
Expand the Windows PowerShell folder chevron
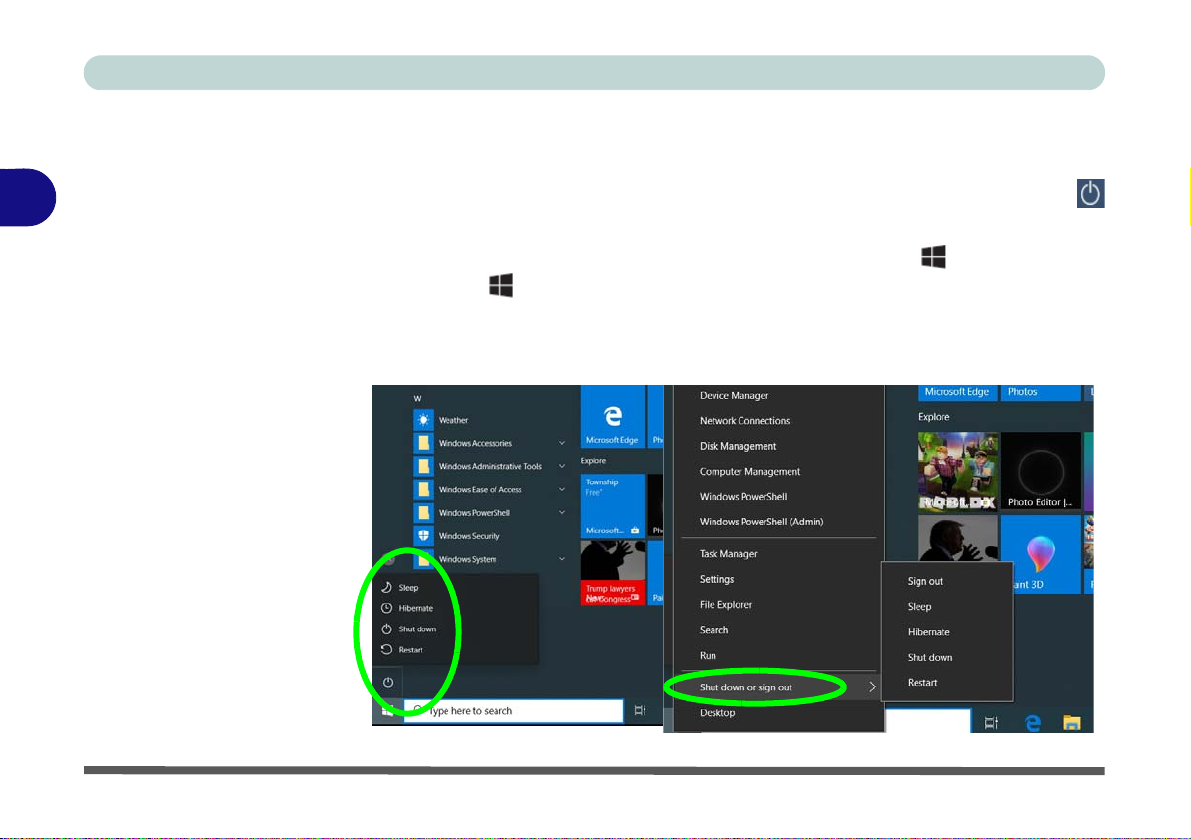point(562,513)
